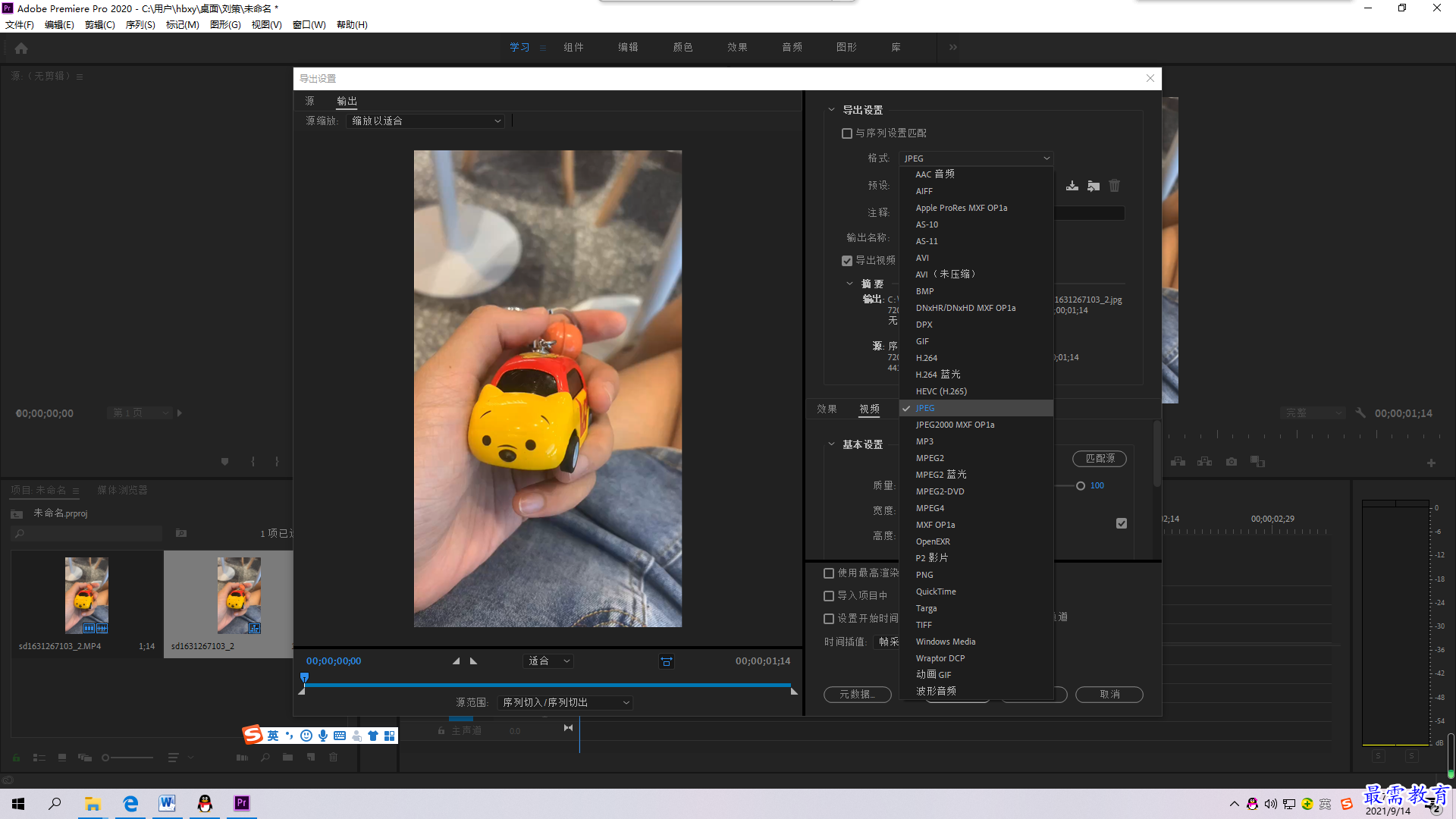Open program monitor resolution dropdown 完整

1313,413
